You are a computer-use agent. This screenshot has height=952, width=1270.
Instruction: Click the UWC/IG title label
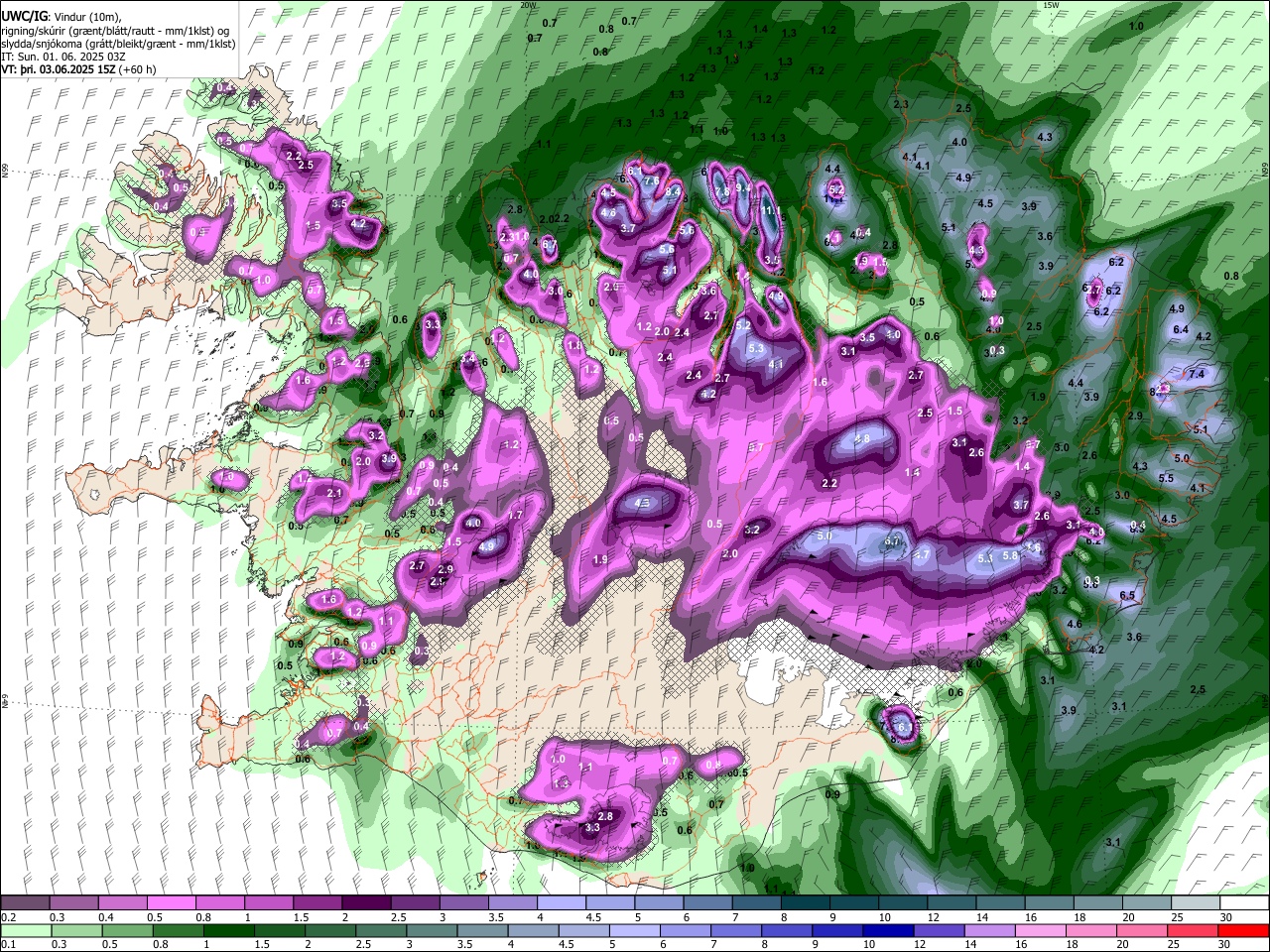click(24, 16)
